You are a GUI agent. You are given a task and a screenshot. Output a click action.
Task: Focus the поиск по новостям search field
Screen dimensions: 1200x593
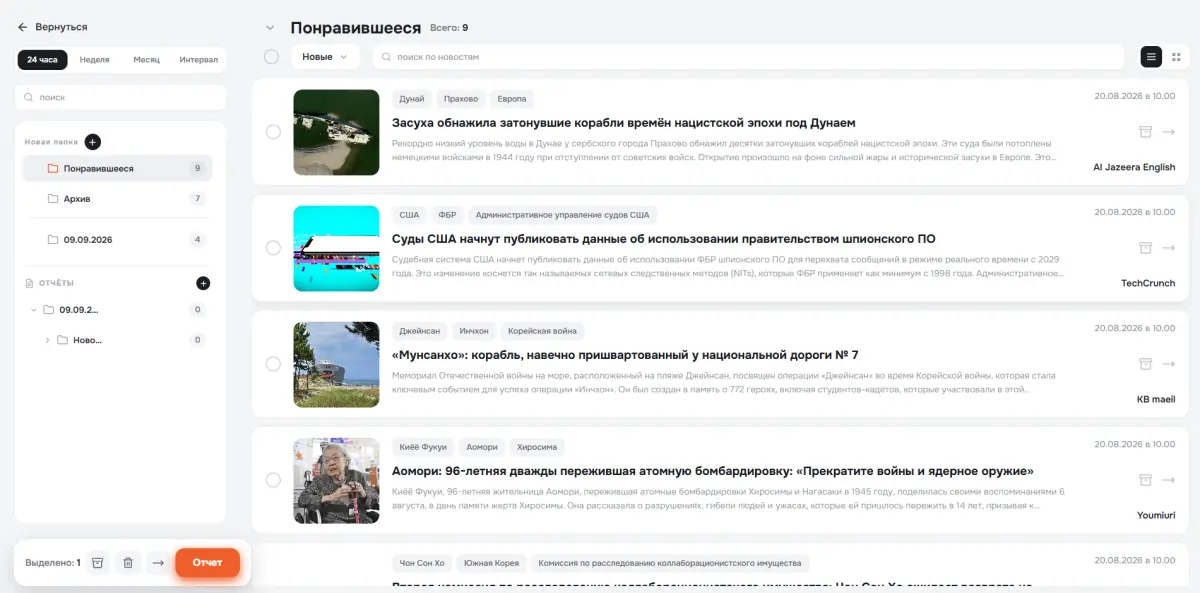748,57
